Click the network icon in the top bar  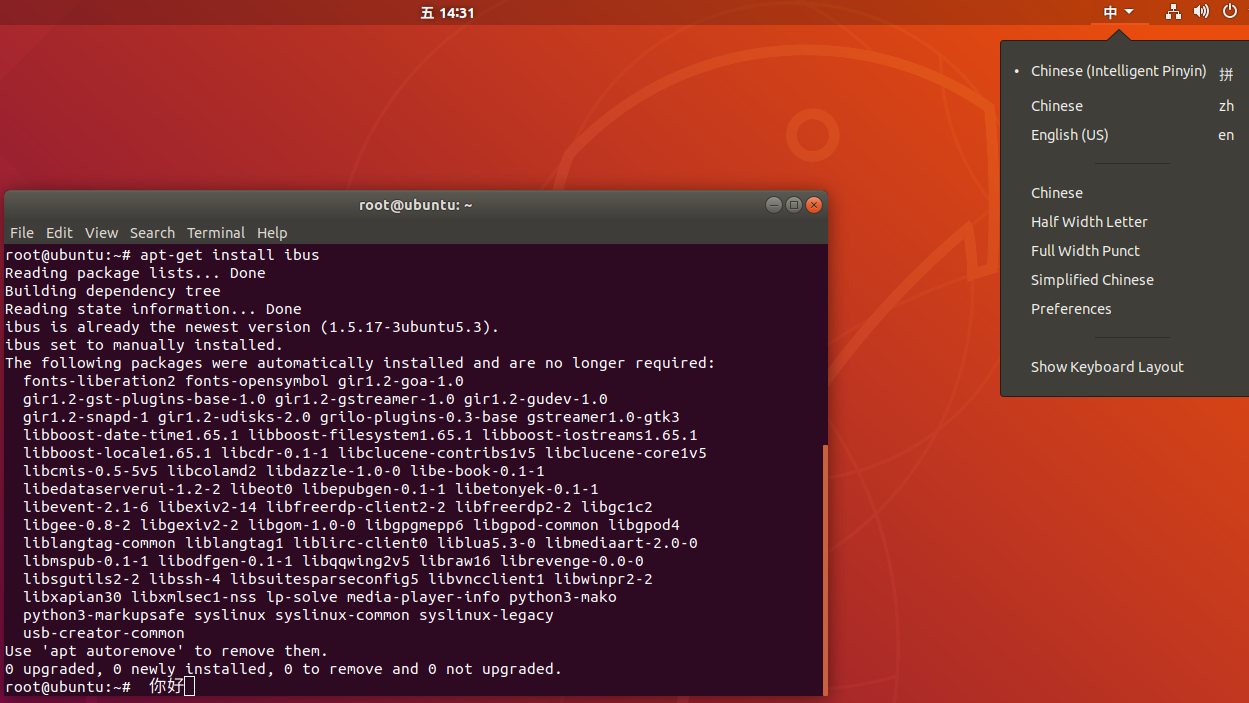[1173, 12]
